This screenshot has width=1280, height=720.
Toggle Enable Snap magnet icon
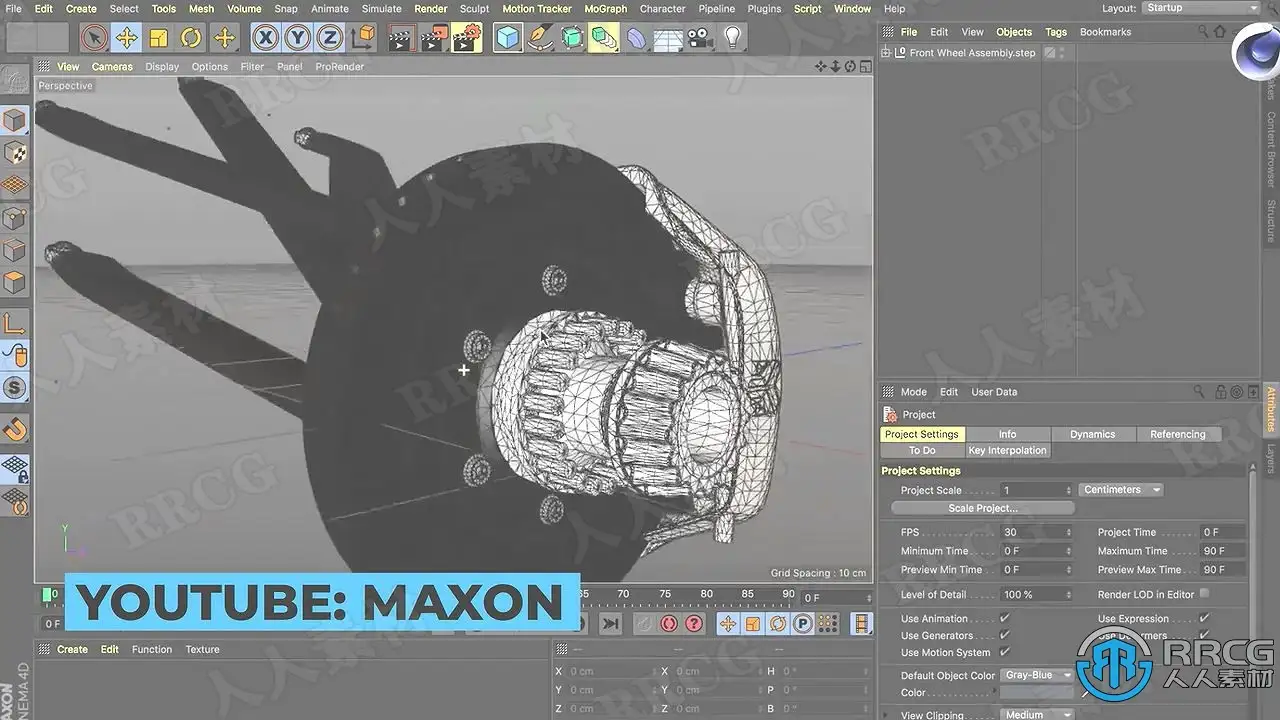tap(15, 430)
